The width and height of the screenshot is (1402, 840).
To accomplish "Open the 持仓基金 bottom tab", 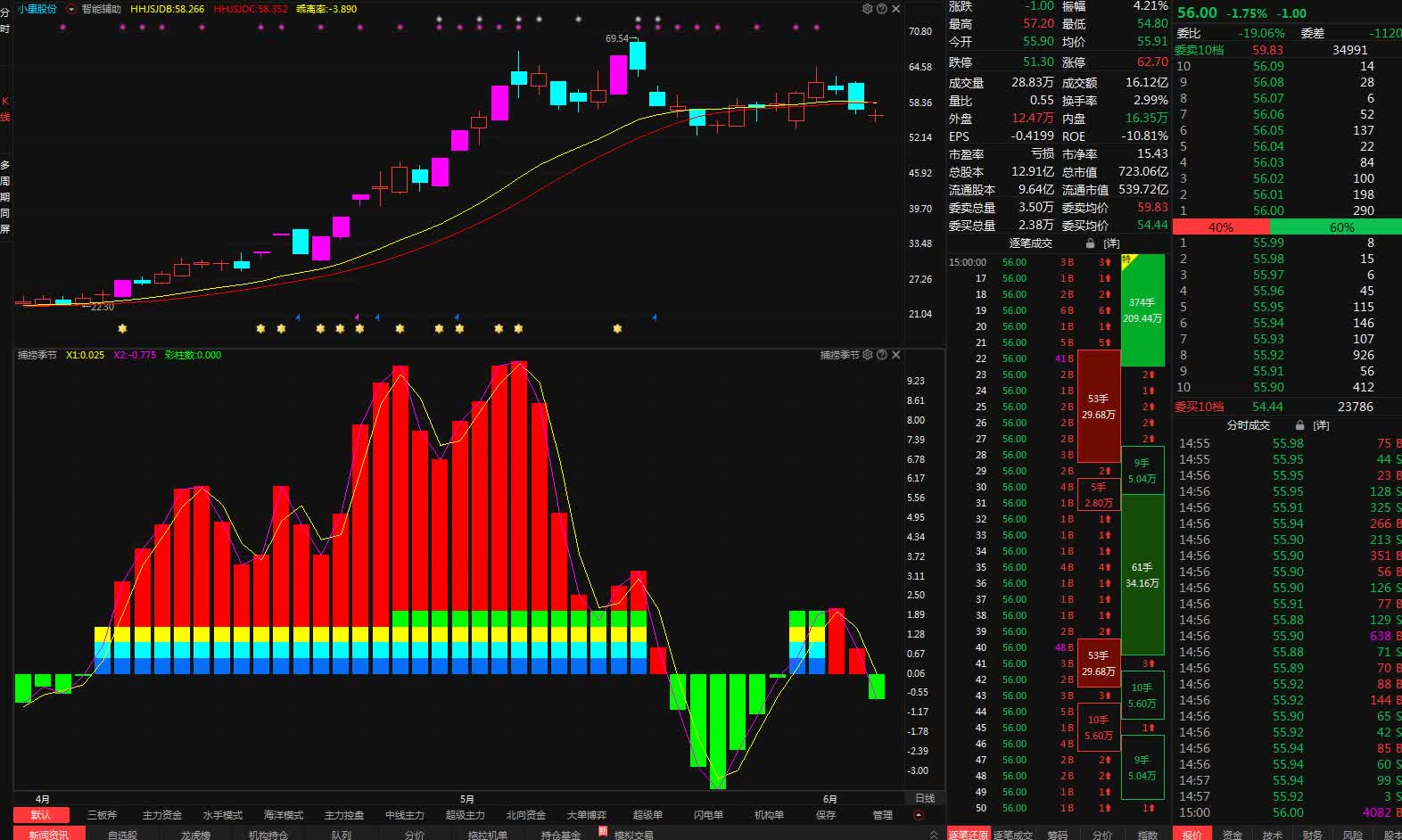I will 561,835.
